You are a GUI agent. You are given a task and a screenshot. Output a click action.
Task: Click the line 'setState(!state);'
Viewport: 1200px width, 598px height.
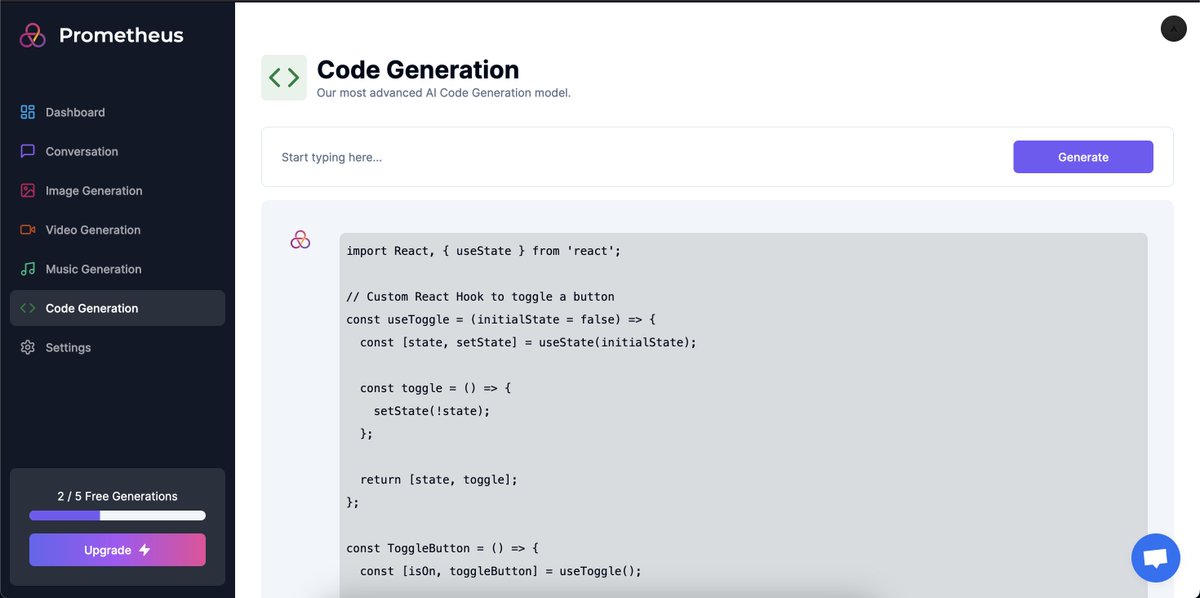(432, 411)
